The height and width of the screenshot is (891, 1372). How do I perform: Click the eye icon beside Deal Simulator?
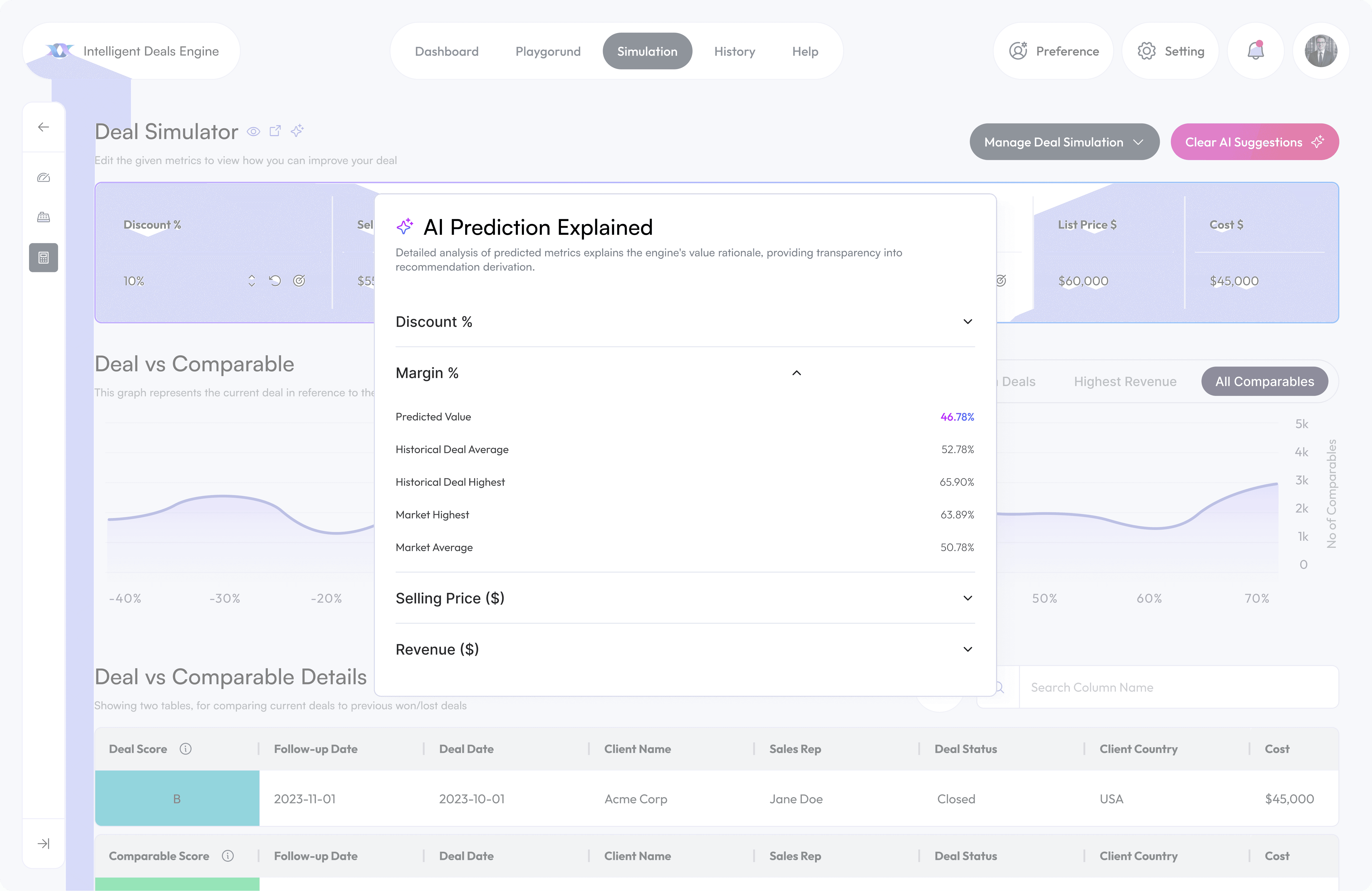click(253, 131)
